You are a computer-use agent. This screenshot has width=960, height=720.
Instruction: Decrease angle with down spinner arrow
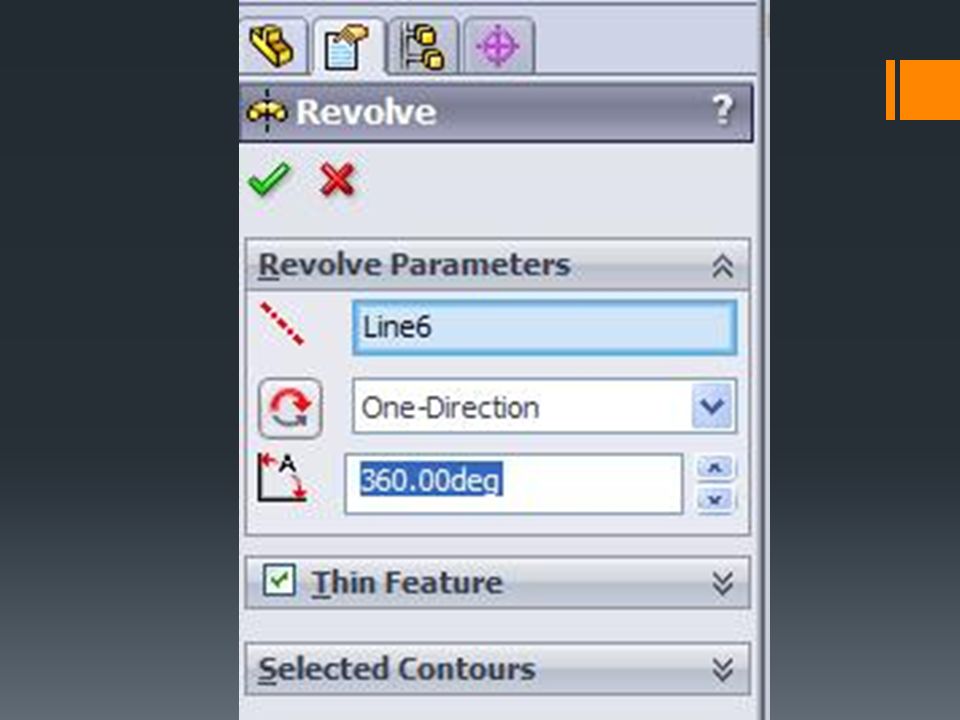(715, 500)
